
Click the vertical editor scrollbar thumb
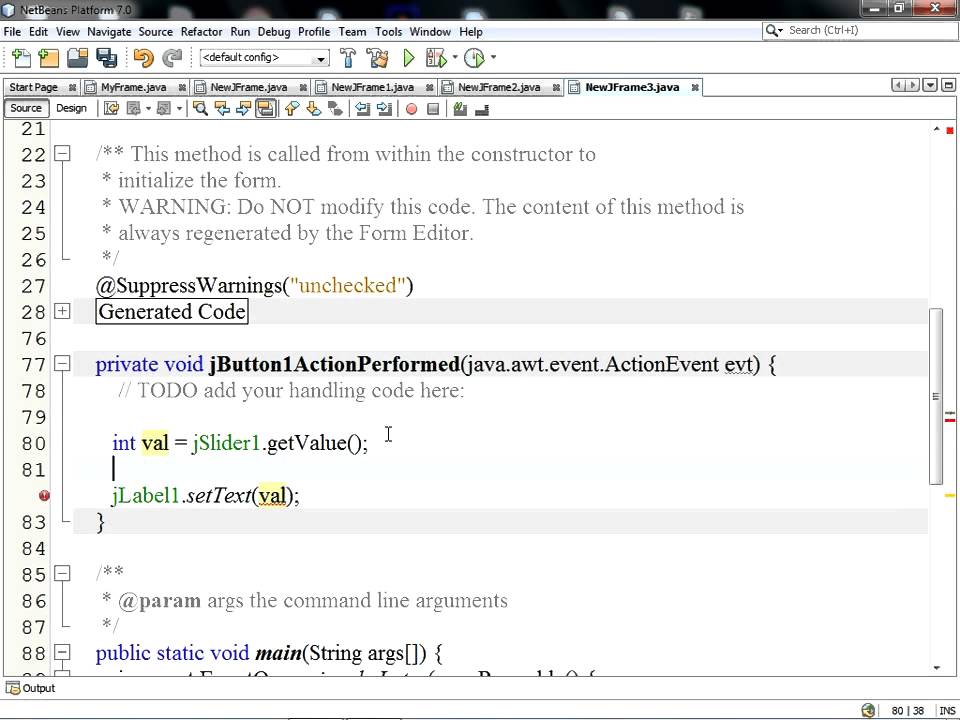[x=935, y=396]
